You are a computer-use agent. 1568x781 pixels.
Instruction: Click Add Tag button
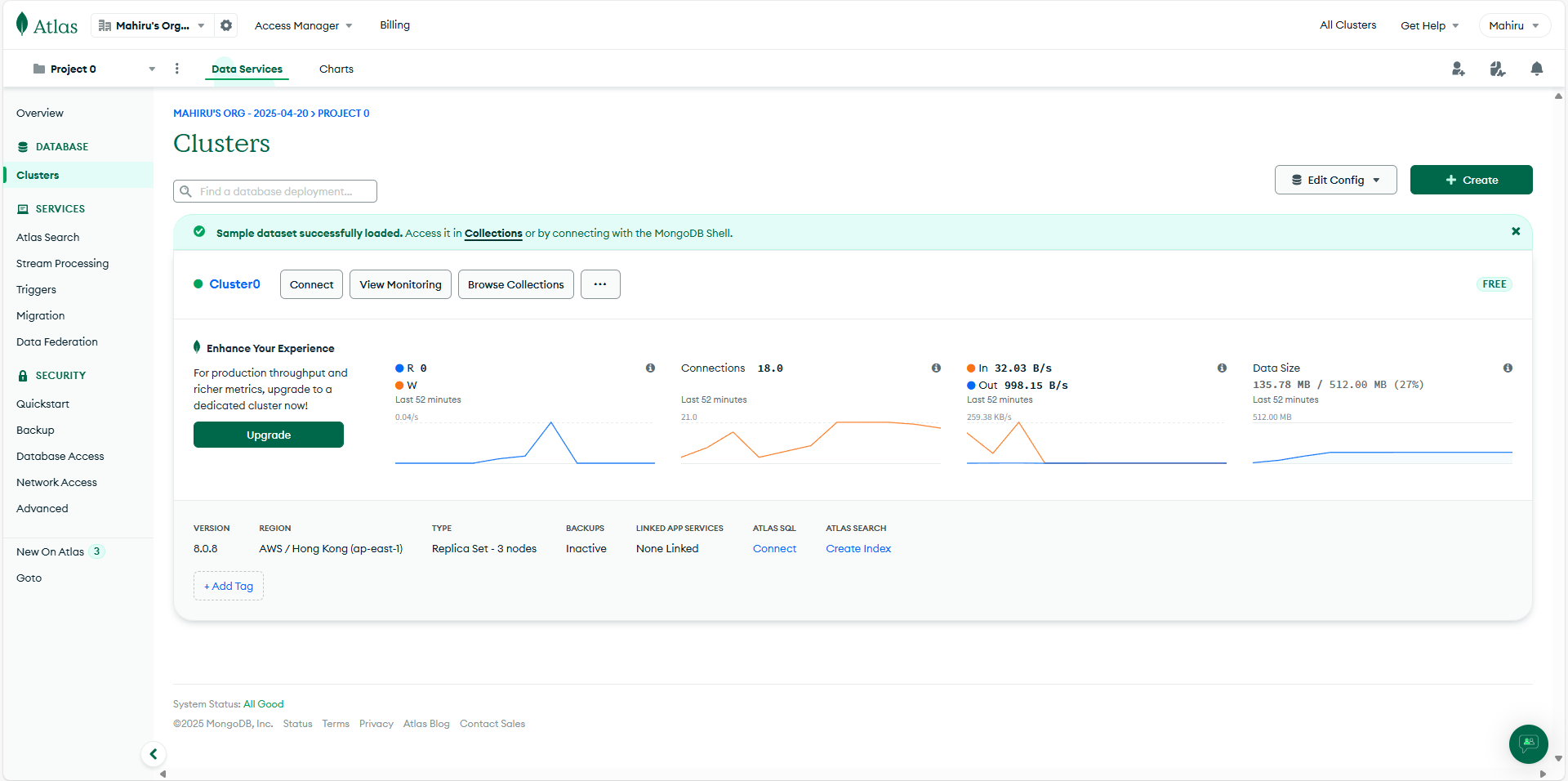coord(229,586)
